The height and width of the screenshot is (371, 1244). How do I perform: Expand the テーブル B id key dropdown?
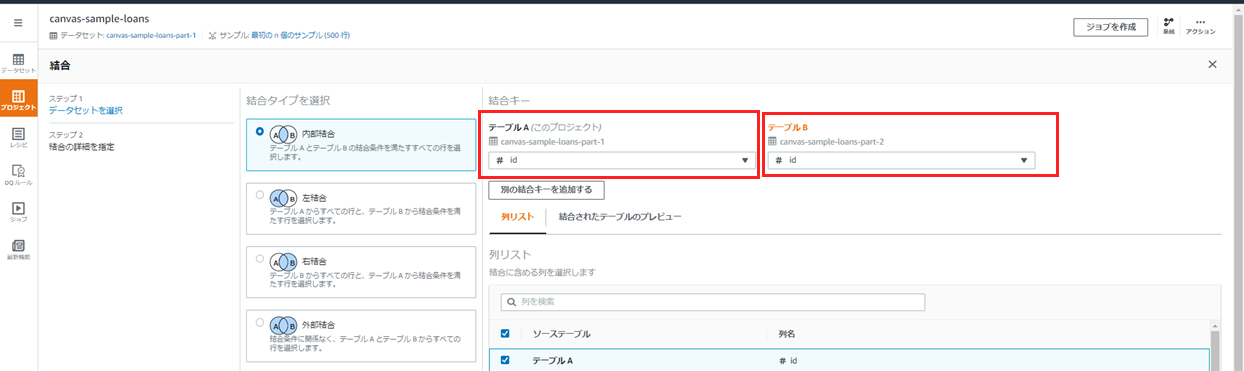pos(901,160)
